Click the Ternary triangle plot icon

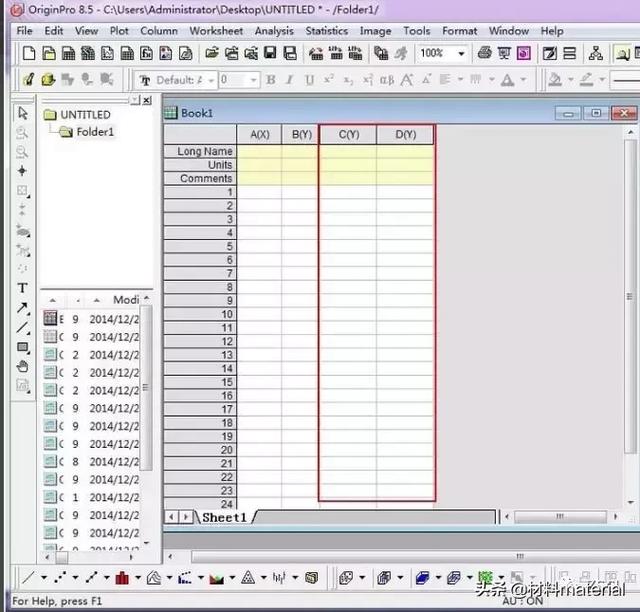(x=248, y=577)
